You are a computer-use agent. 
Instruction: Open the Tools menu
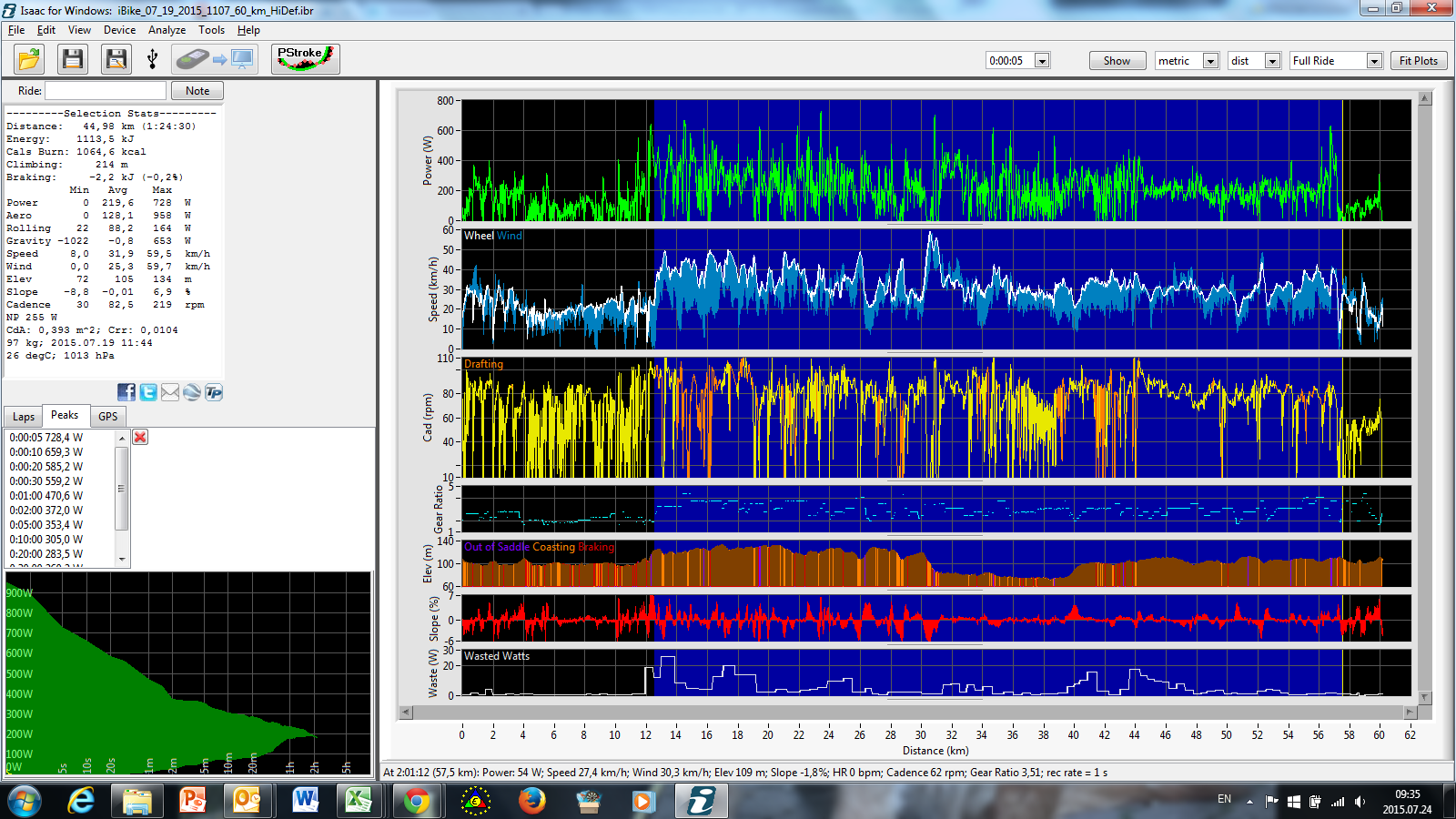(212, 30)
